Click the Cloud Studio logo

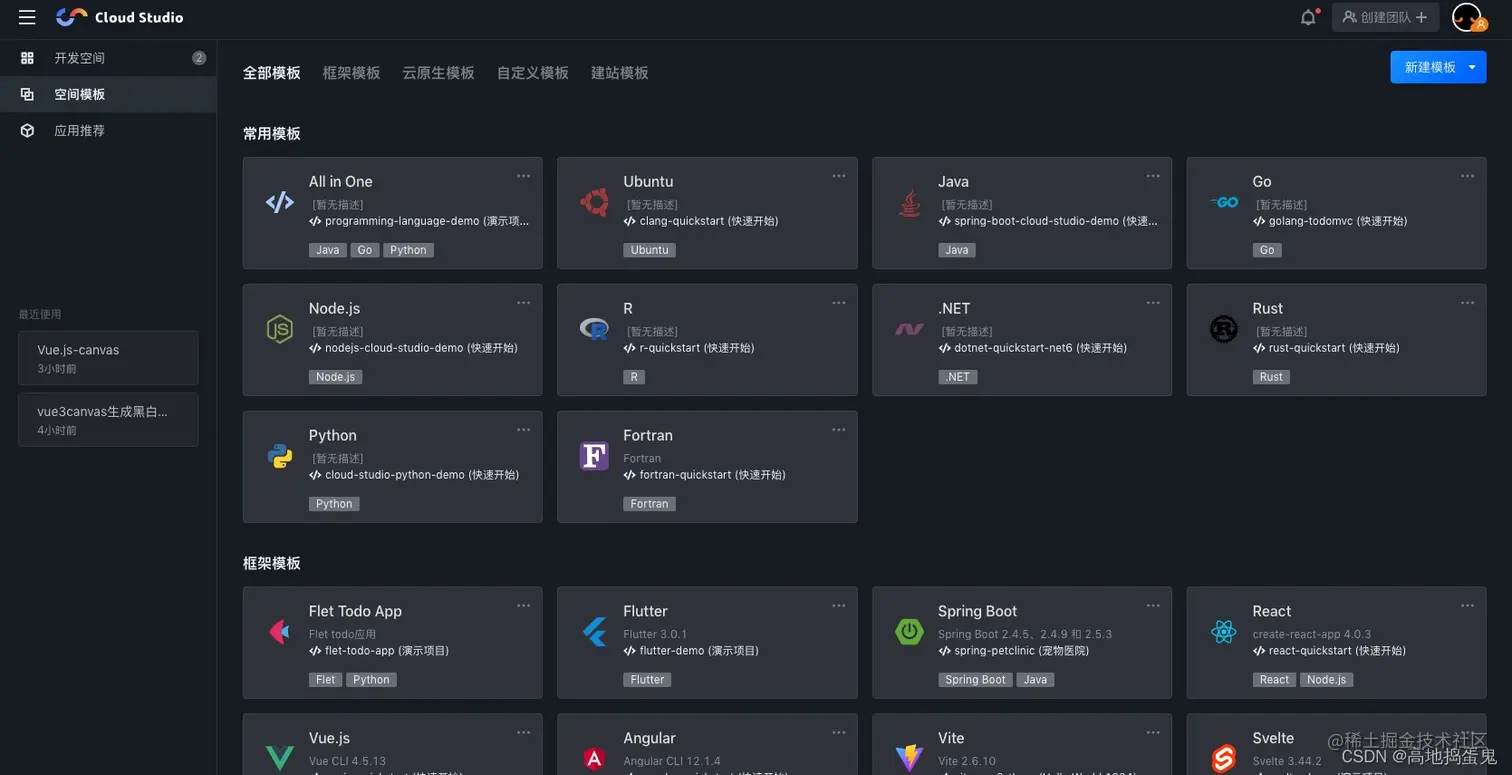[x=119, y=17]
